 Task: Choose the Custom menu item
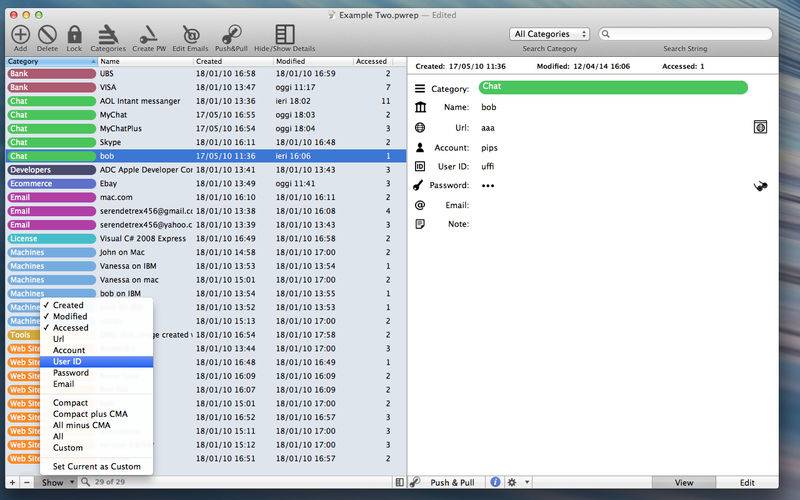pyautogui.click(x=96, y=447)
